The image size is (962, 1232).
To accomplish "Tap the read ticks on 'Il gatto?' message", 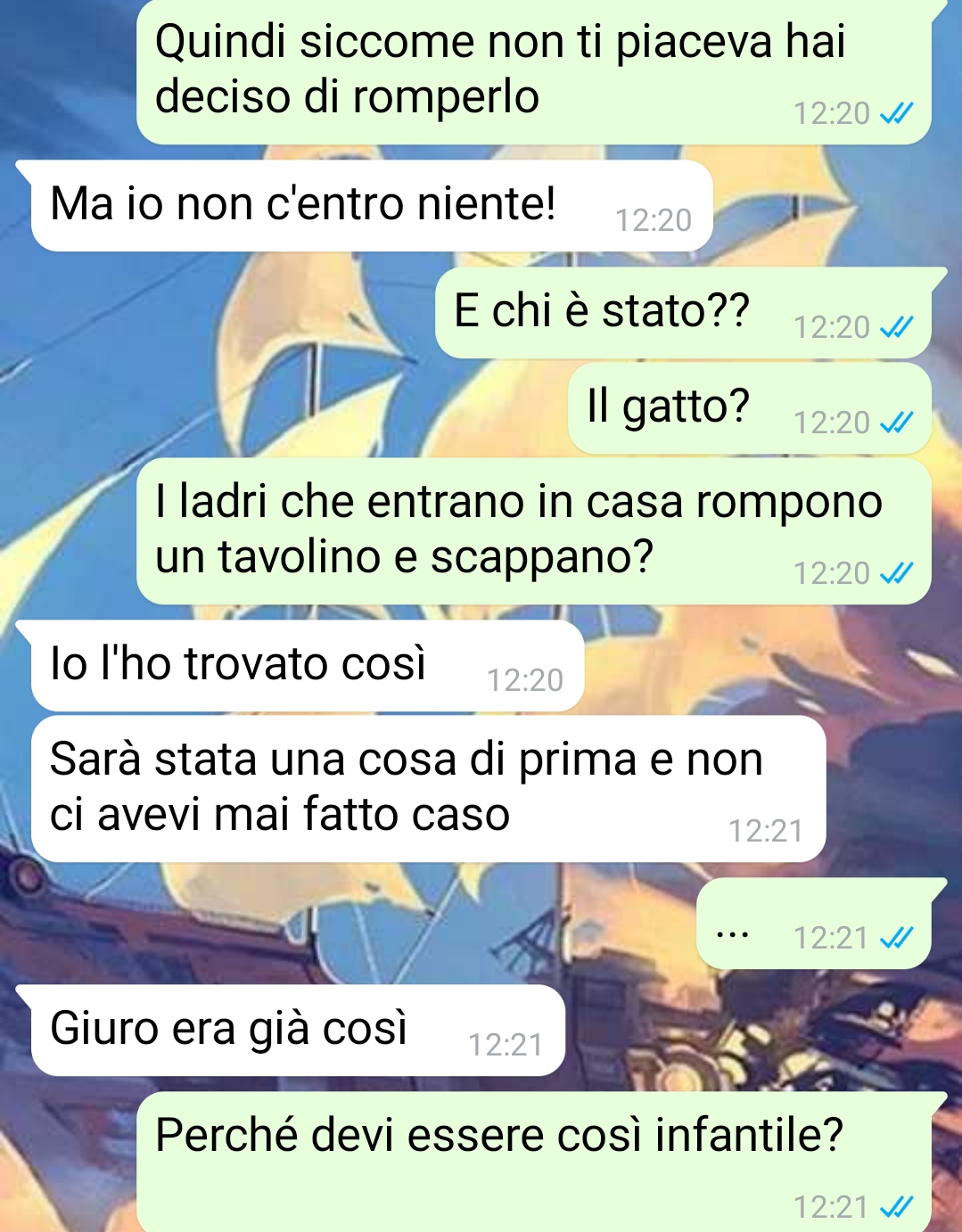I will [896, 422].
